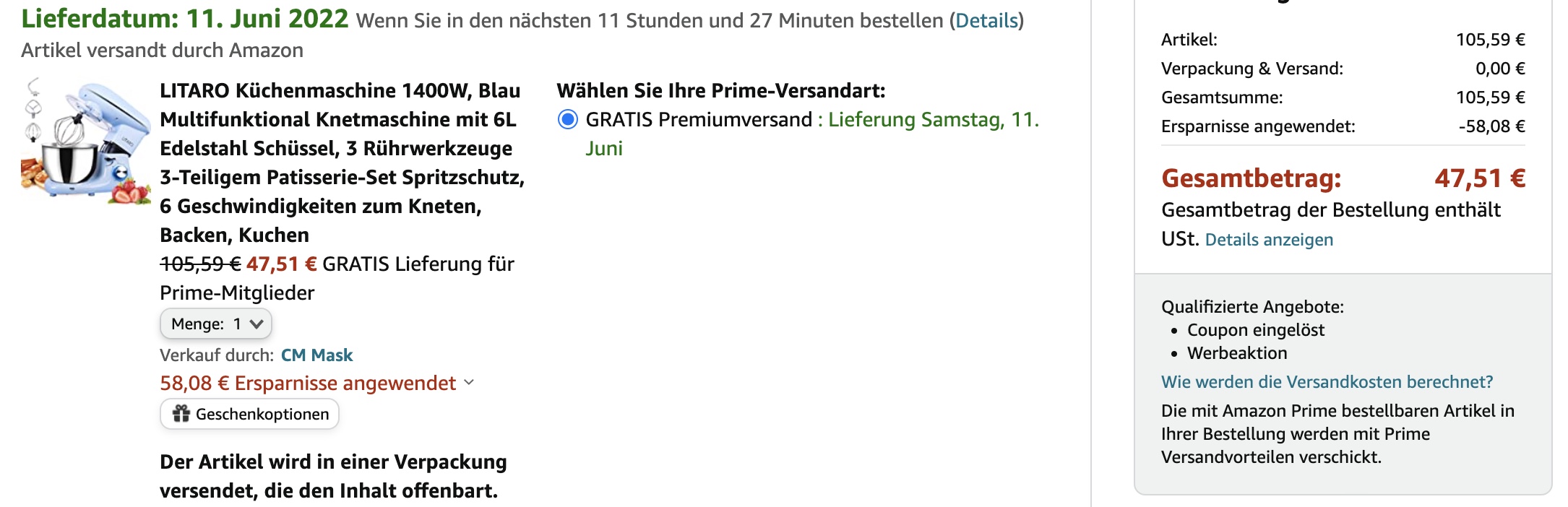Click the "Wählen Sie Ihre Prime-Versandart" heading
Viewport: 1568px width, 507px height.
tap(720, 91)
